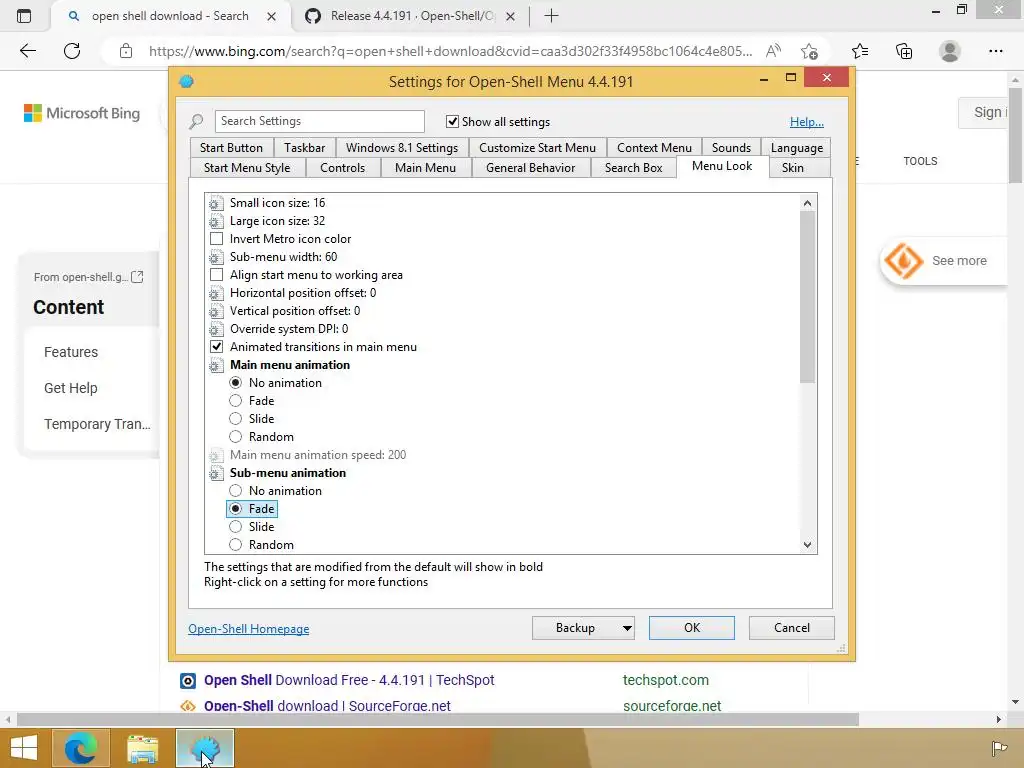Select Slide under Sub-menu animation
The width and height of the screenshot is (1024, 768).
pos(235,527)
